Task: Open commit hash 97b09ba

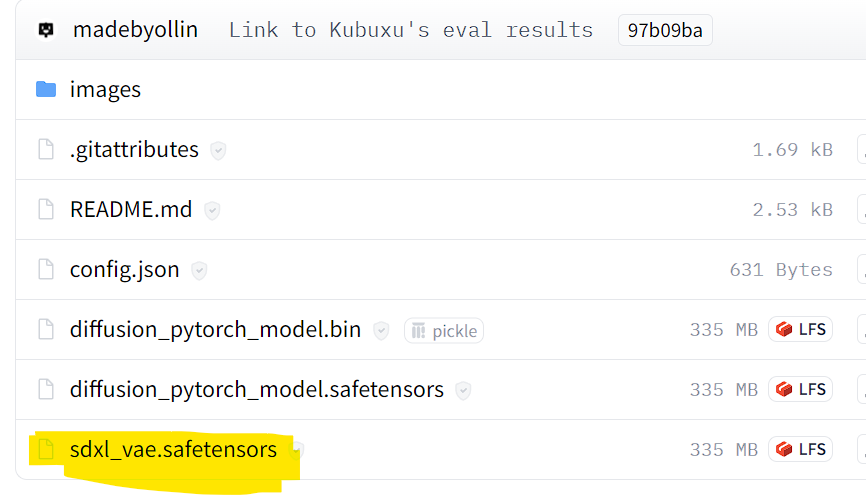Action: click(664, 31)
